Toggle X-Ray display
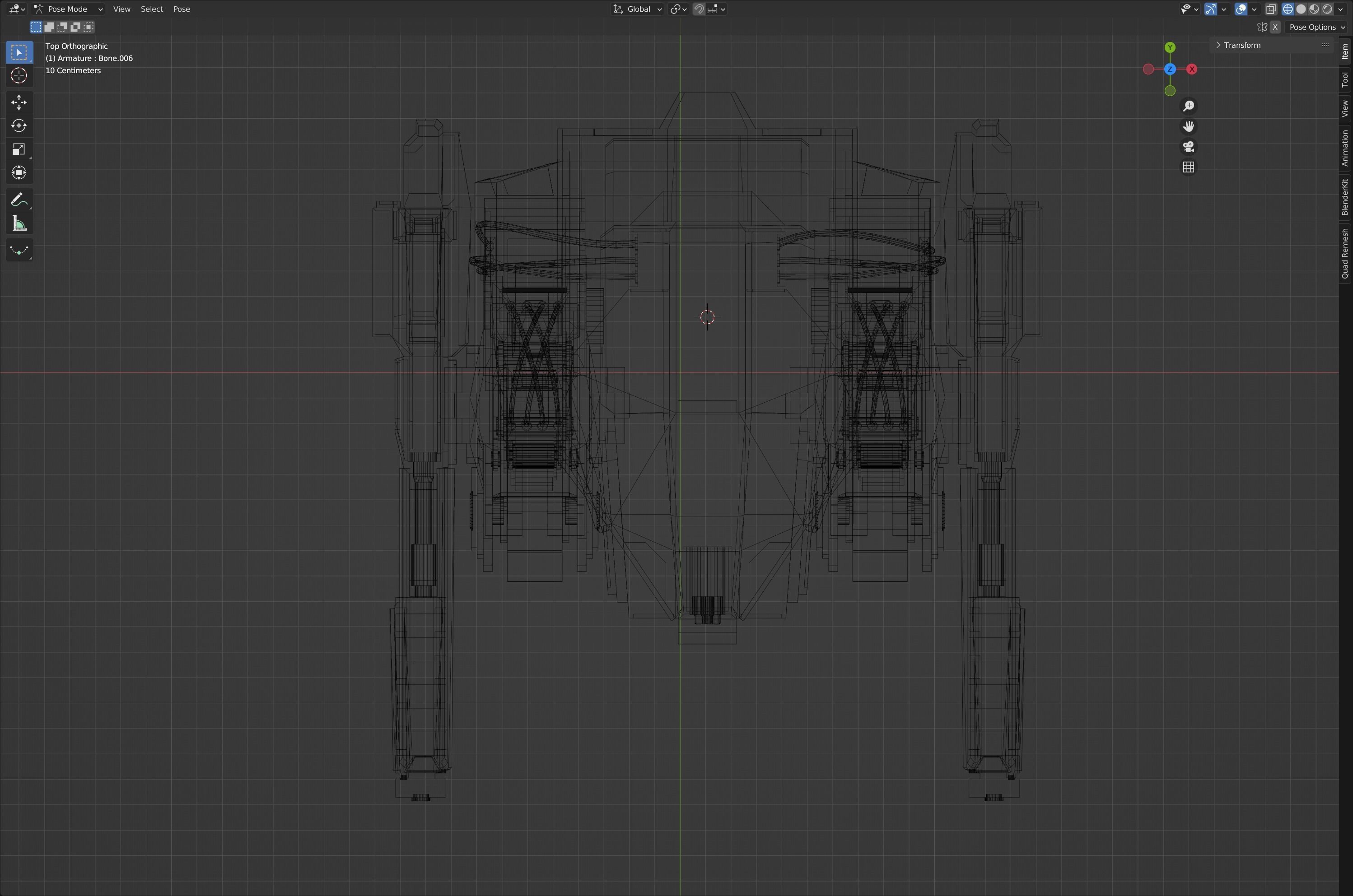The image size is (1353, 896). 1271,9
